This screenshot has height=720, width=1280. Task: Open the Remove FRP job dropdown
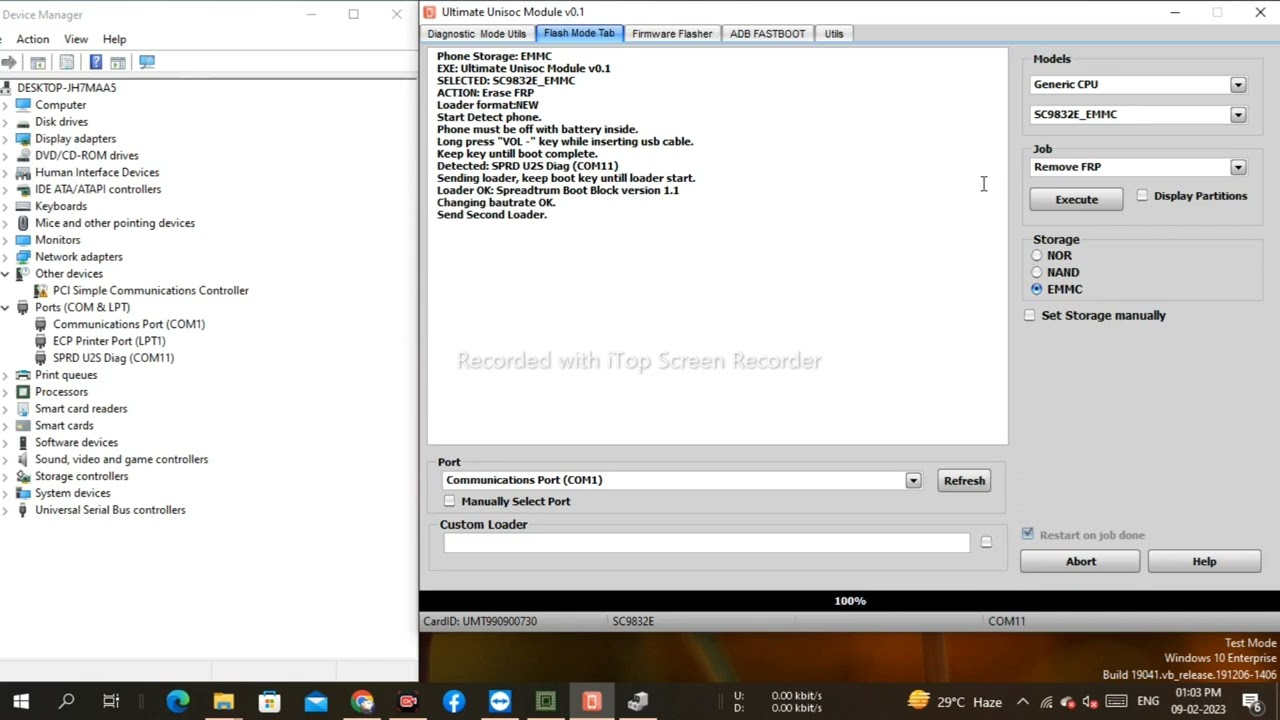pyautogui.click(x=1238, y=168)
